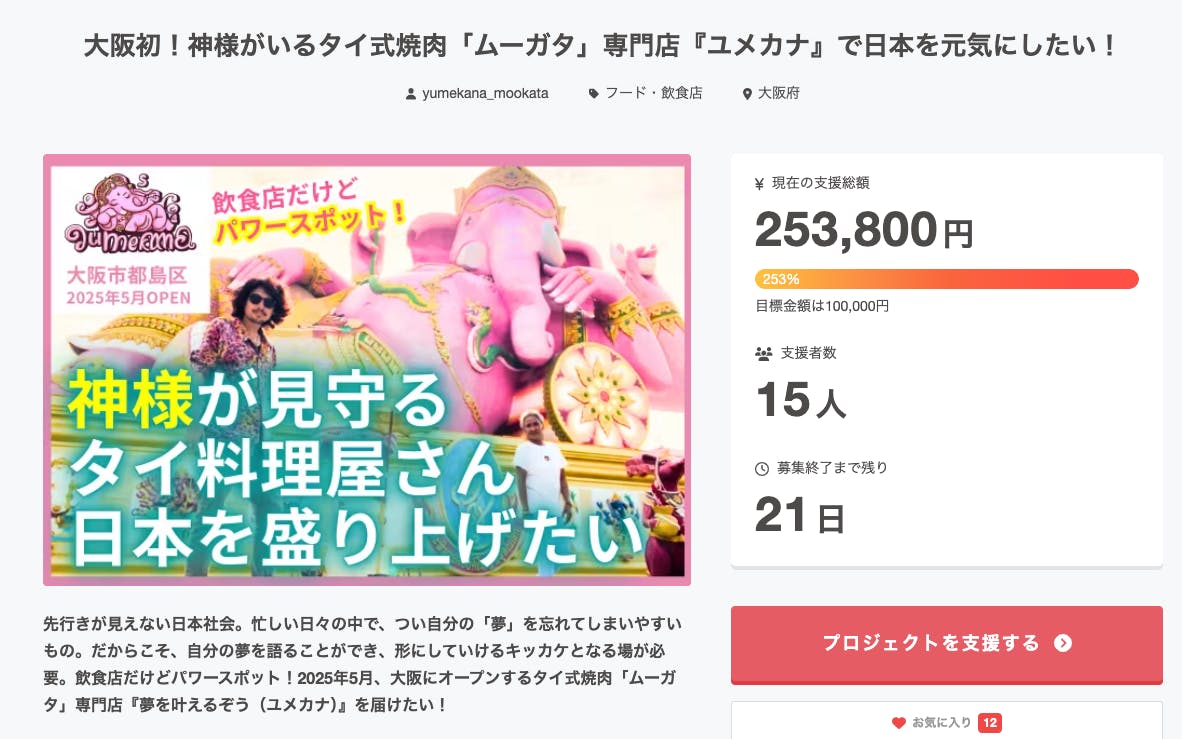Click the 目標金額は100,000円 goal text
Viewport: 1182px width, 739px height.
click(822, 306)
